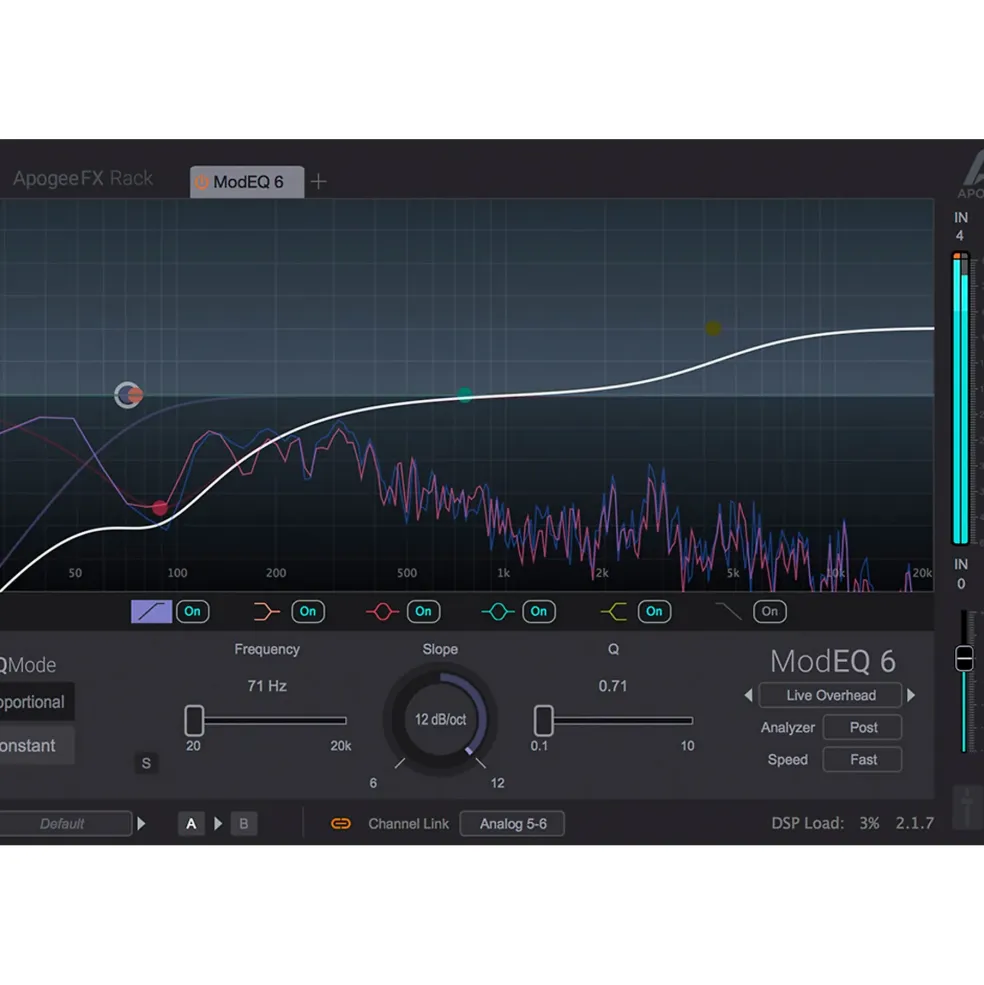Click the Slope 12 dB/oct knob
The width and height of the screenshot is (984, 985).
coord(440,720)
